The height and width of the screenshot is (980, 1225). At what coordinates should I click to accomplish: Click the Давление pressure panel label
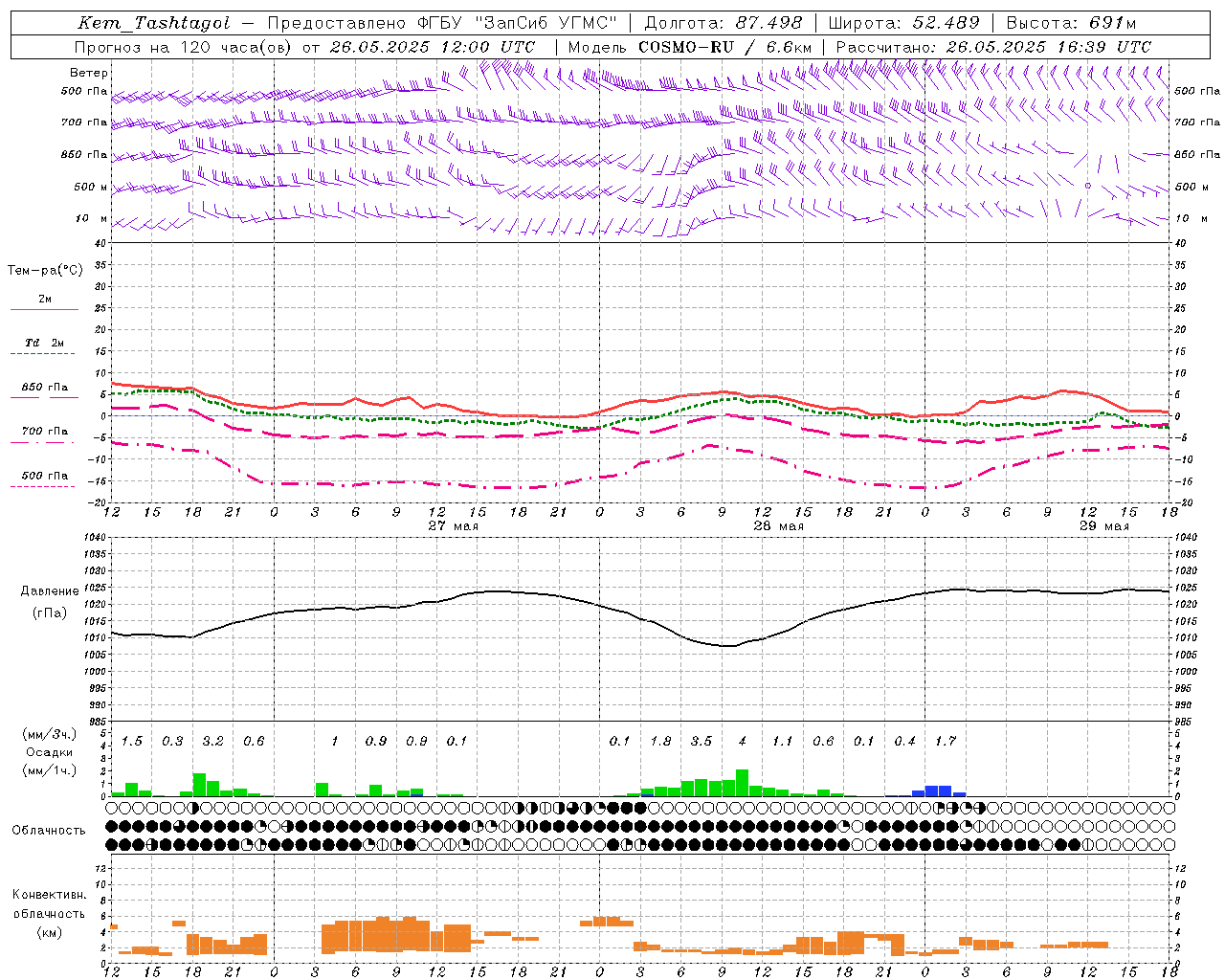coord(50,591)
